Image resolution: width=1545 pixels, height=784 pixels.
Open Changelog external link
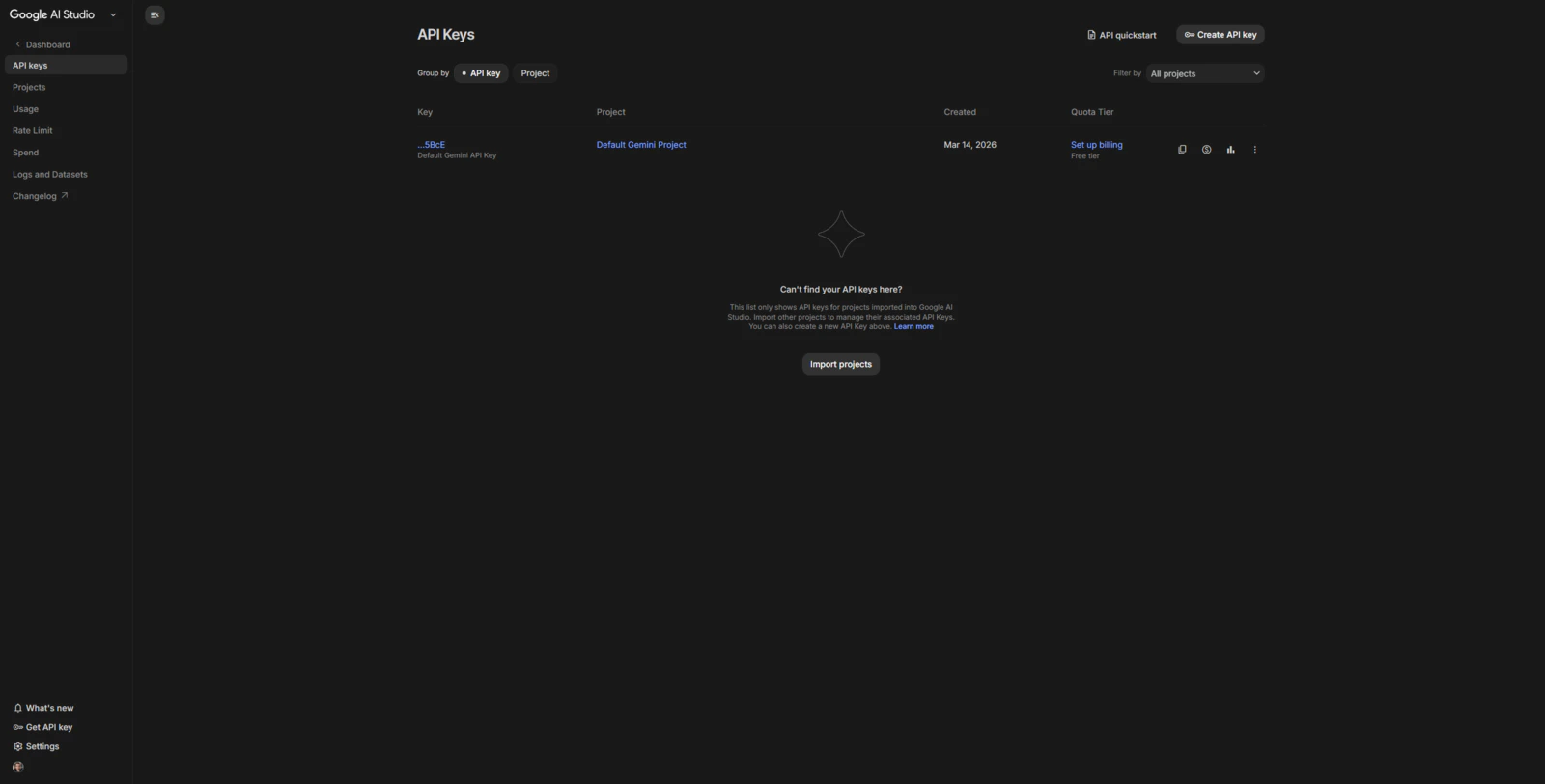(x=40, y=196)
